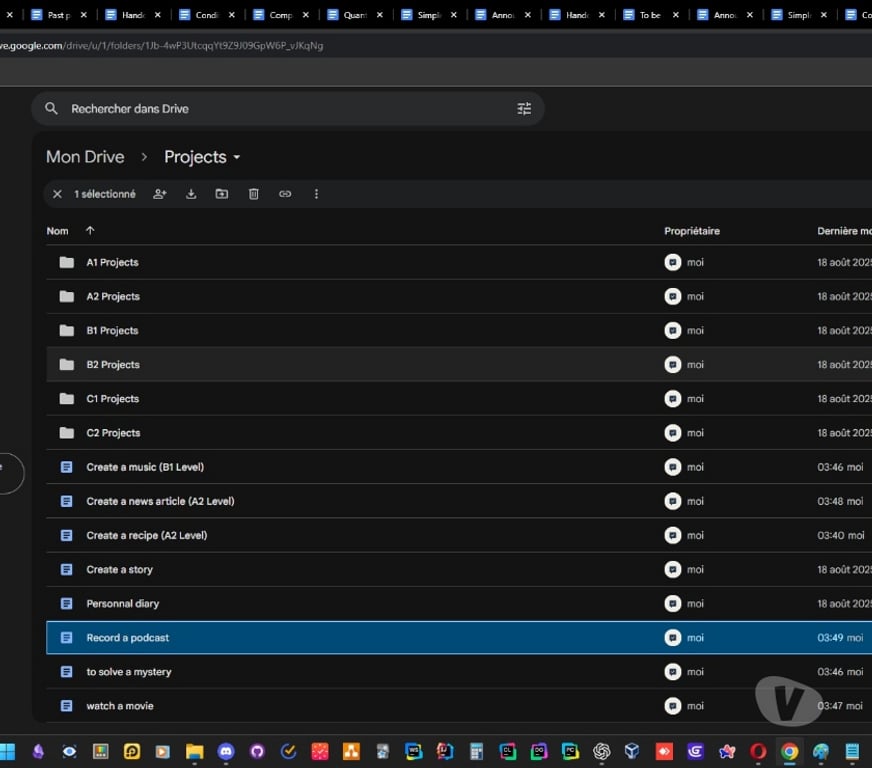Copy link using the link icon
This screenshot has width=872, height=768.
(285, 194)
